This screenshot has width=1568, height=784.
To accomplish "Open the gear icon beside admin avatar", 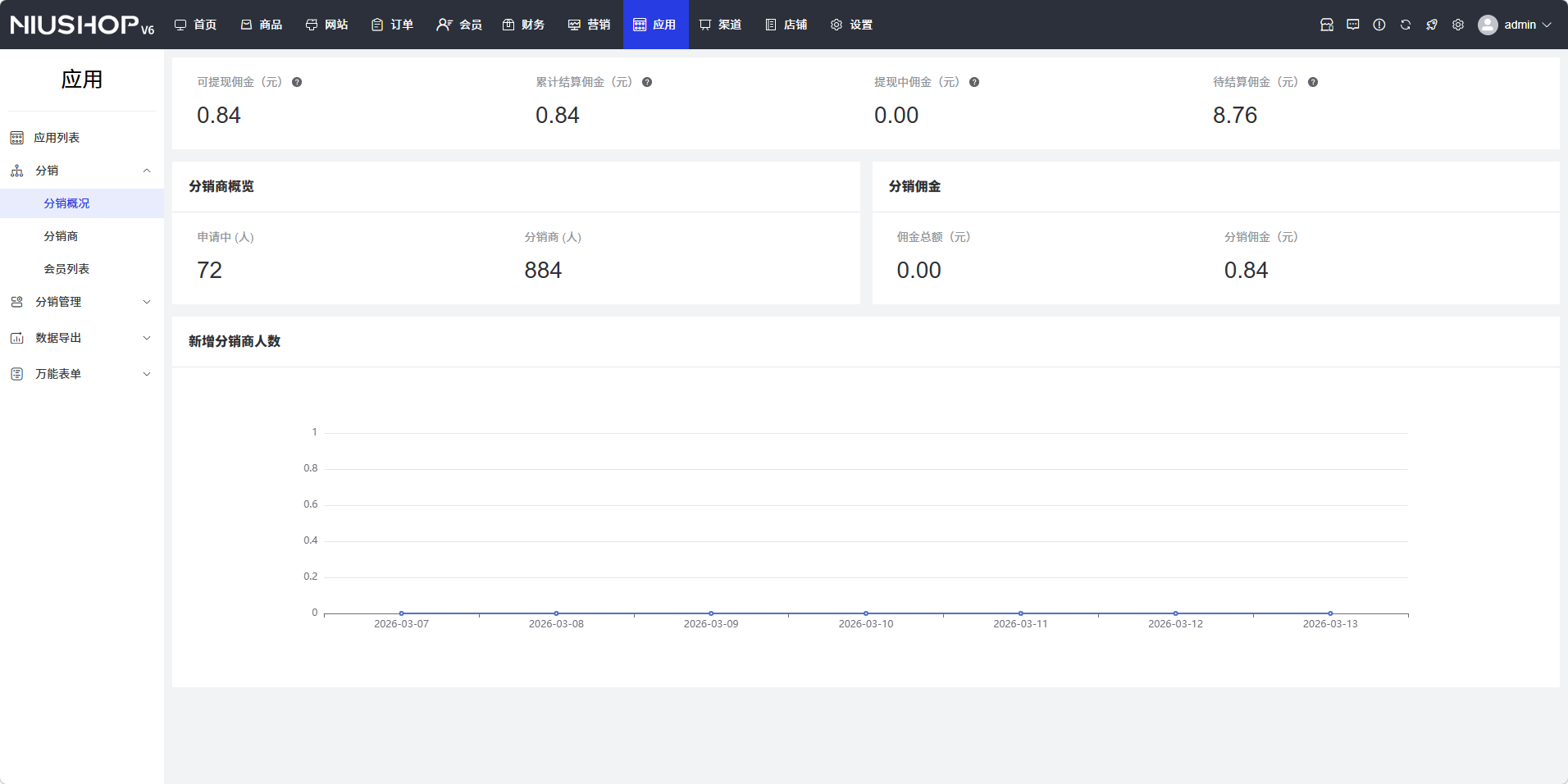I will pyautogui.click(x=1458, y=25).
